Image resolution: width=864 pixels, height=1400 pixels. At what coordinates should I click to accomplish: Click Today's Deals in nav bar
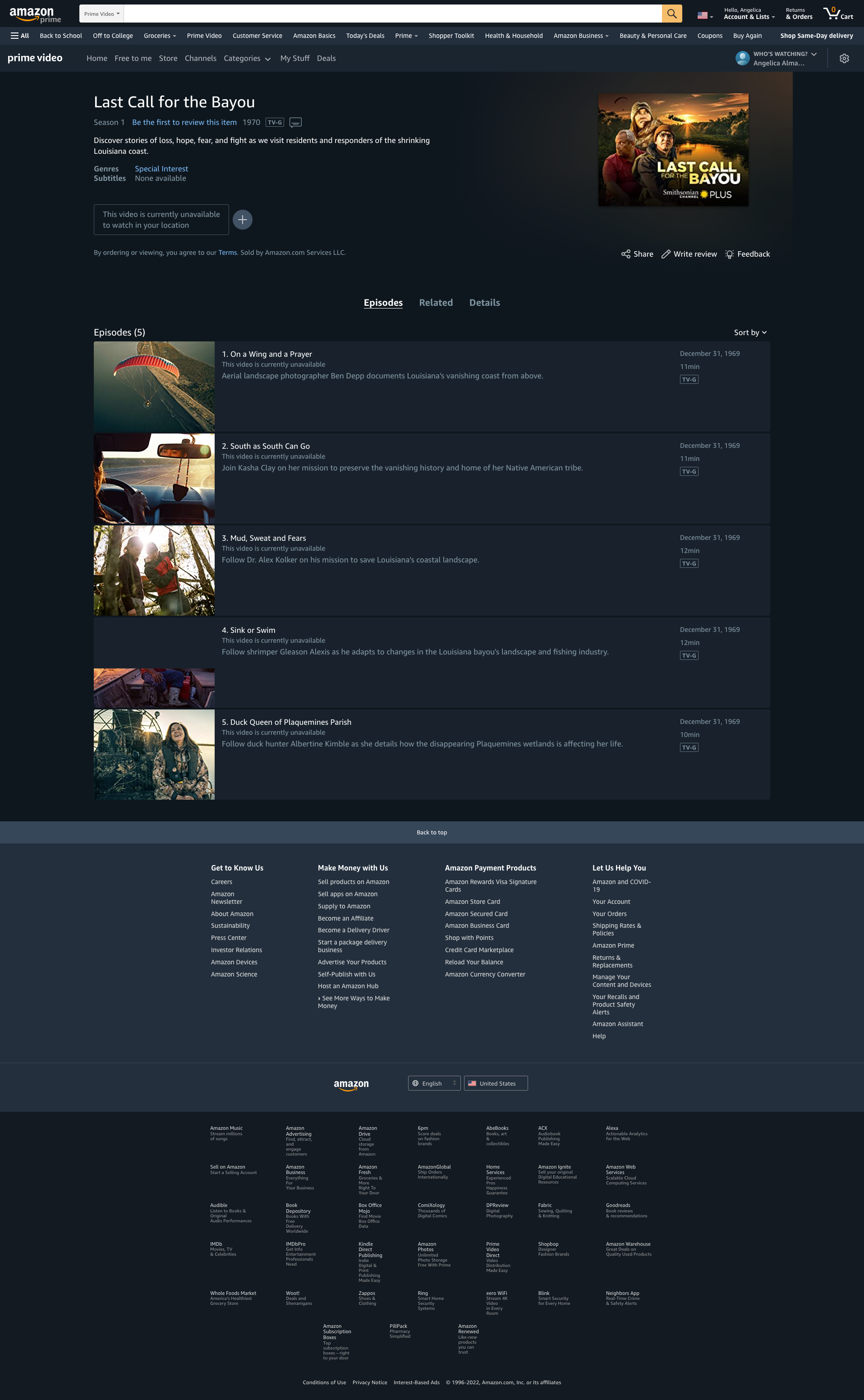(x=364, y=36)
